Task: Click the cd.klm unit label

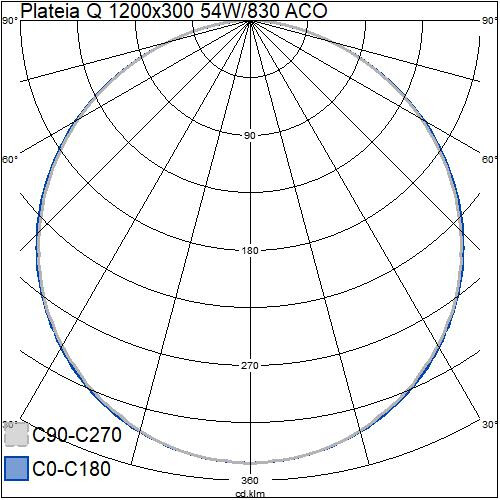Action: (x=250, y=494)
